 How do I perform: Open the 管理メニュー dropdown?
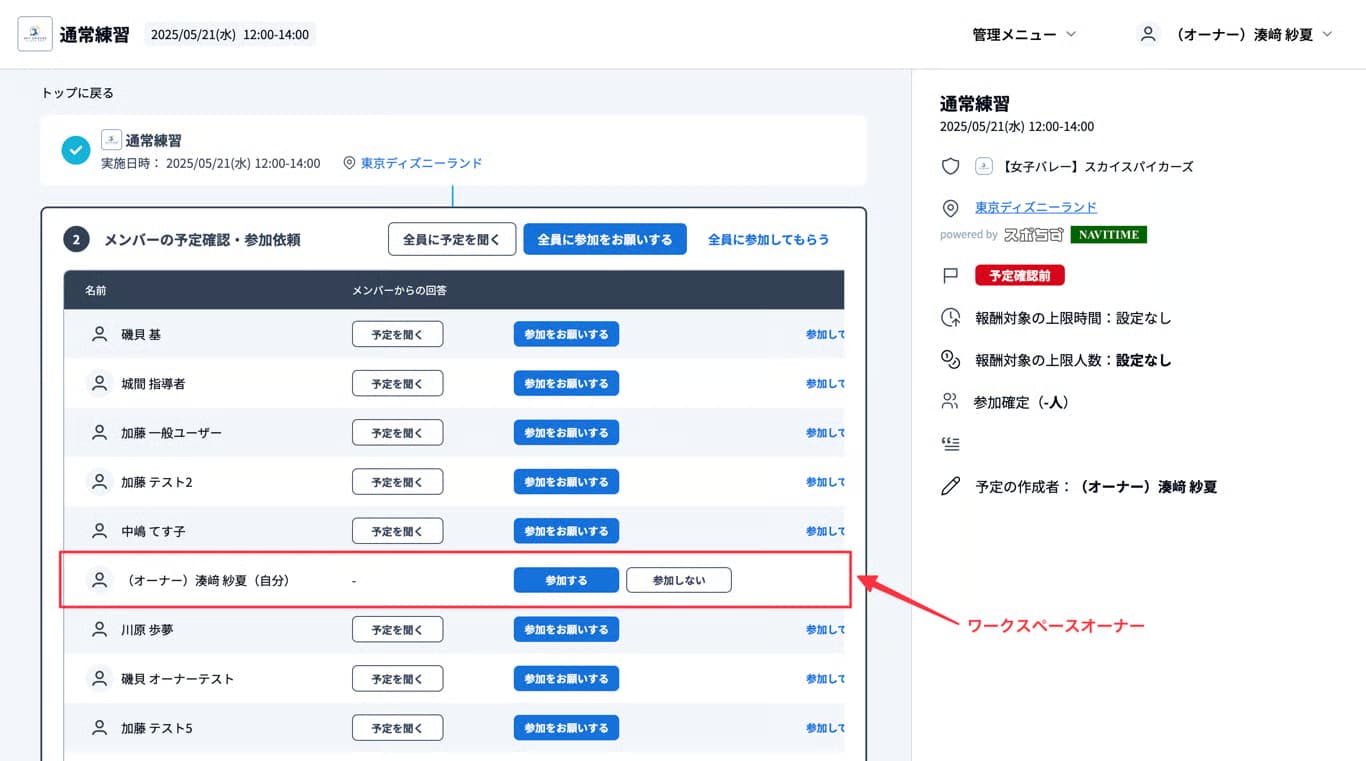[1022, 33]
